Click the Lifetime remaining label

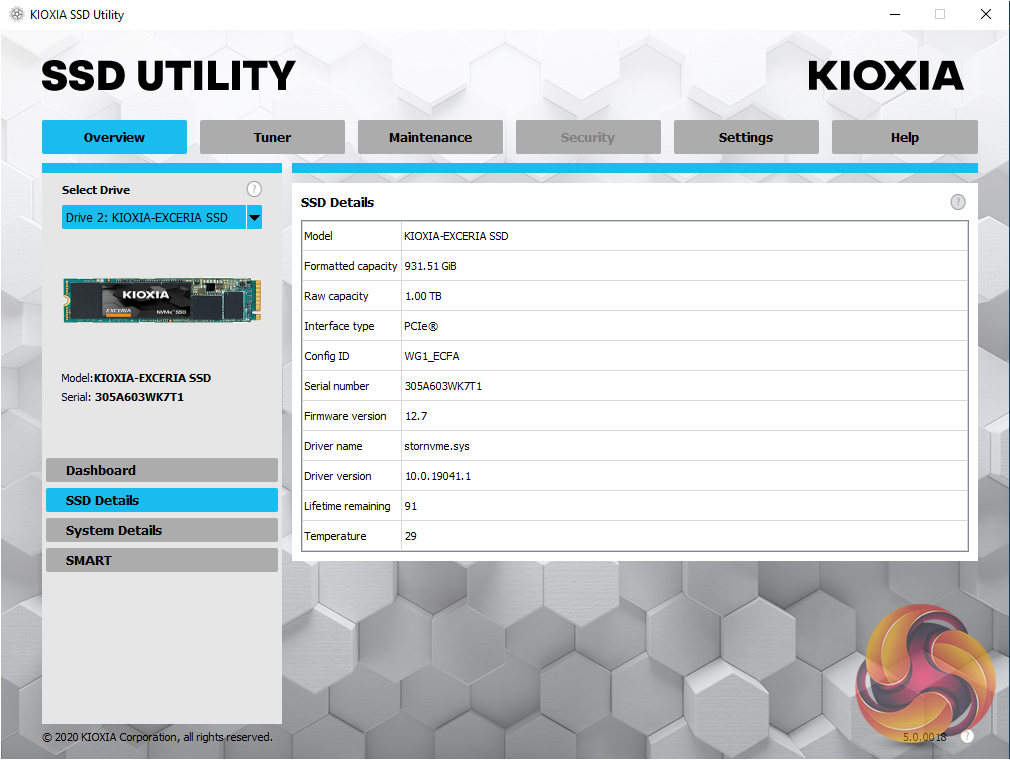click(x=347, y=506)
